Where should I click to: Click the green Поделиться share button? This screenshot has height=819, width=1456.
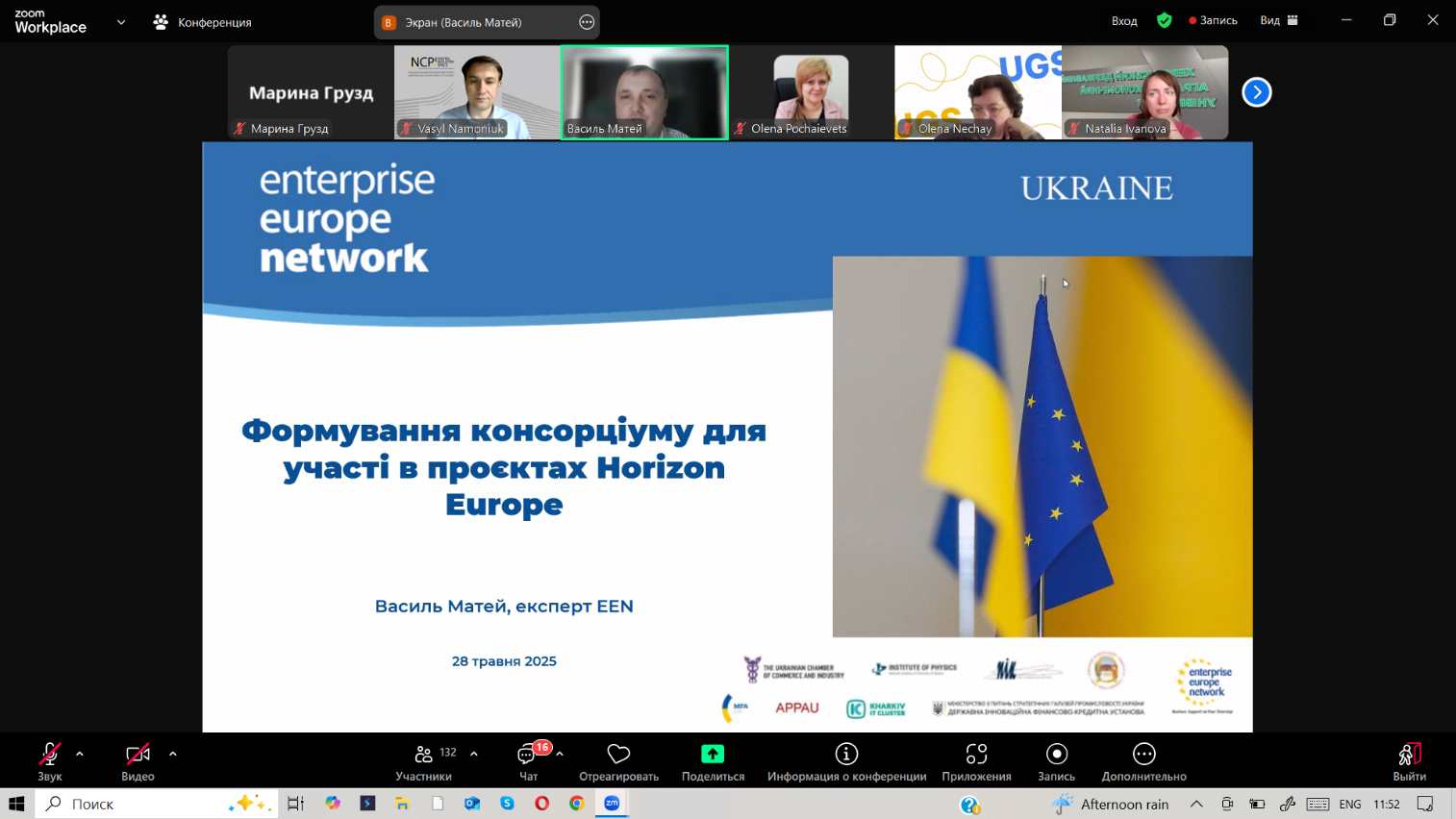tap(713, 761)
